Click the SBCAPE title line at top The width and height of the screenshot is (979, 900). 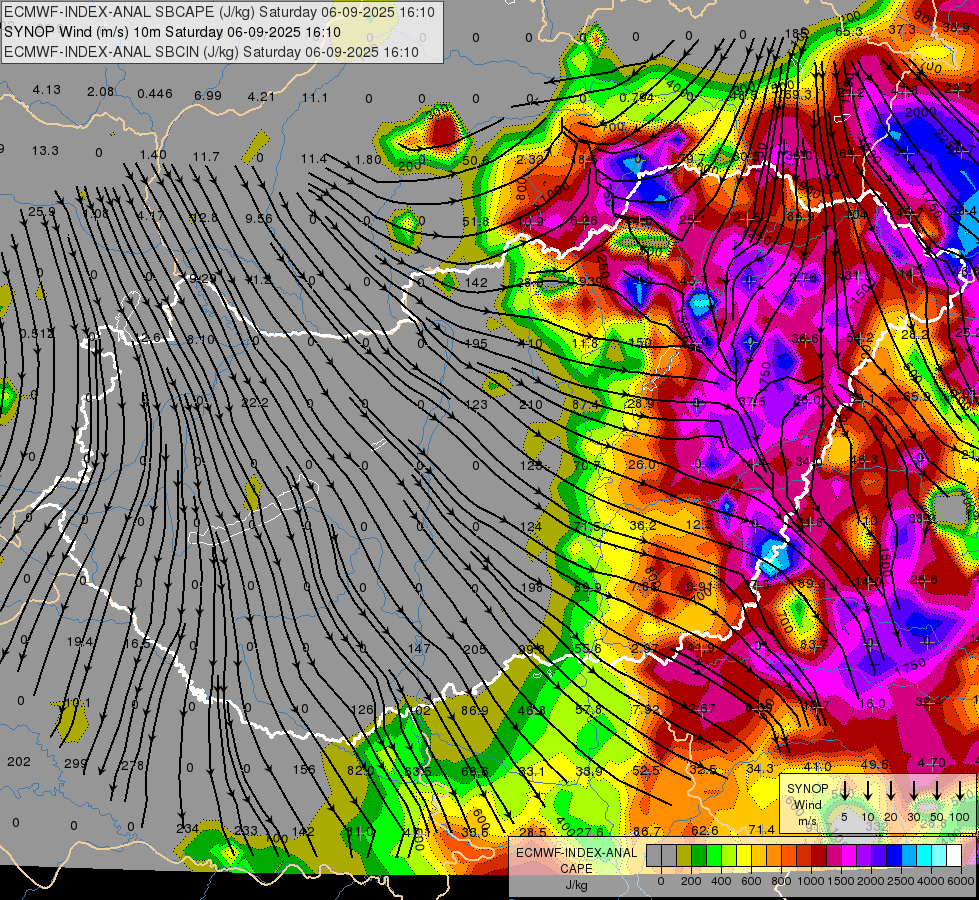click(219, 12)
